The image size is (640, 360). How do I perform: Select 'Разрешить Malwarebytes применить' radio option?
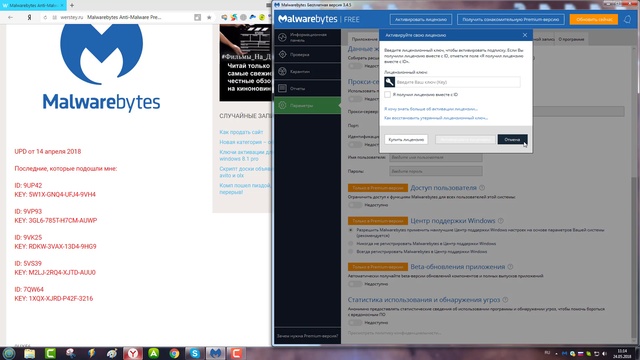click(x=351, y=230)
